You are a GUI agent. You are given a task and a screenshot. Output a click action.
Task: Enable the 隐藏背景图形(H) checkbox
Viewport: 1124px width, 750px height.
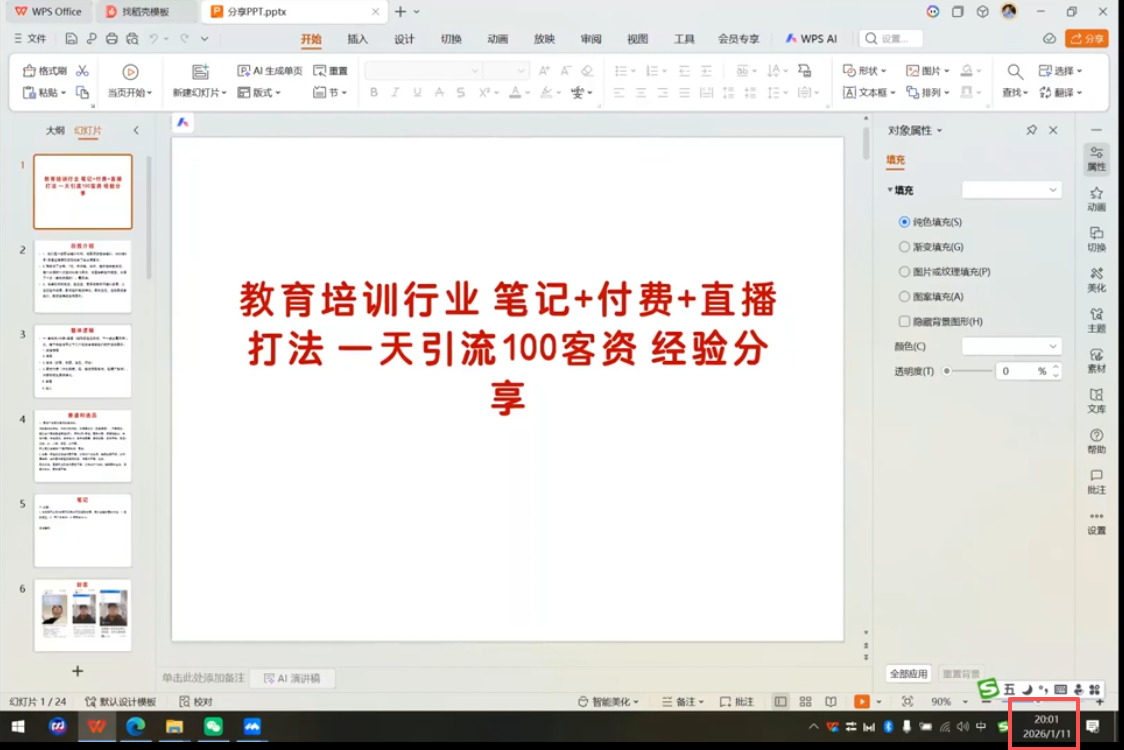tap(905, 321)
